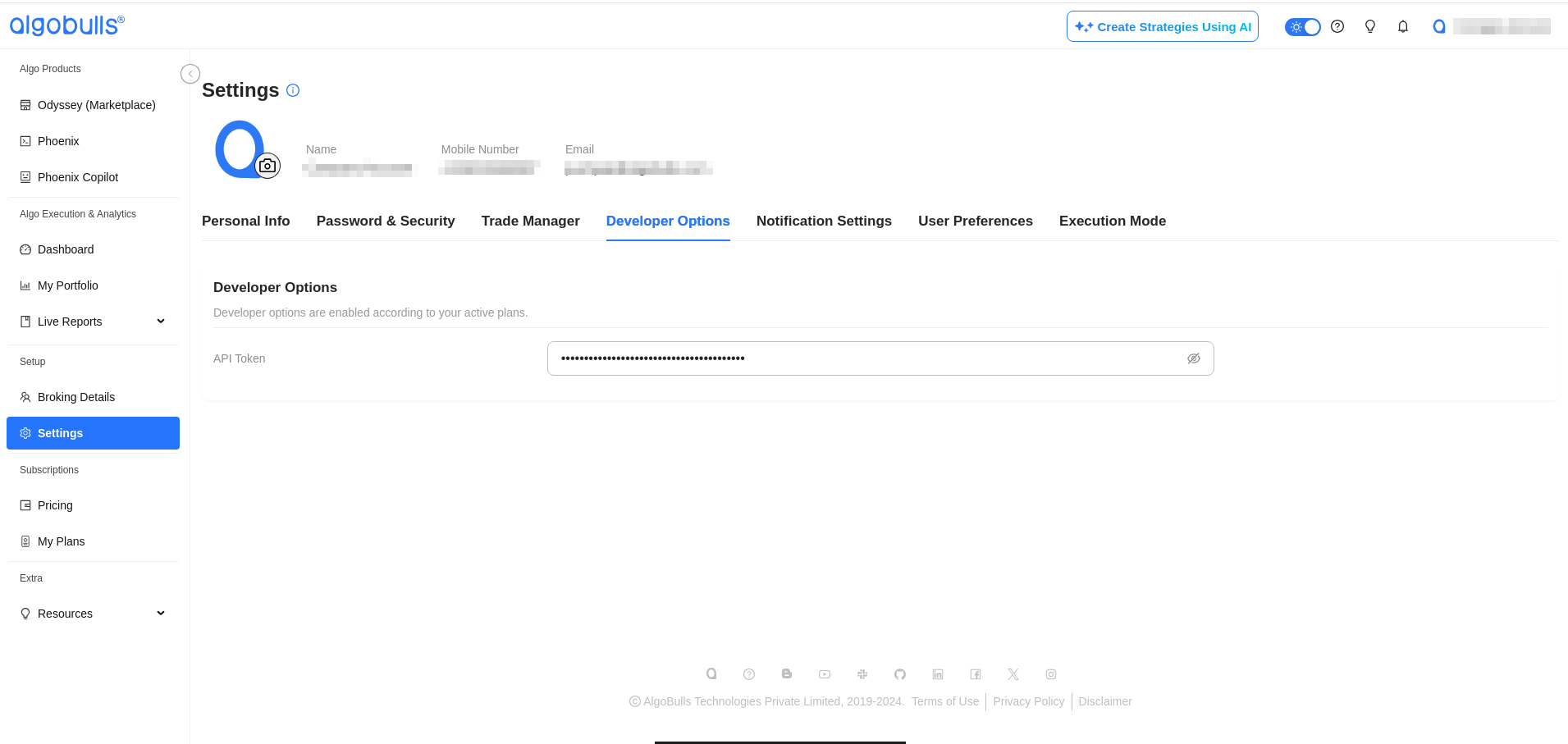Viewport: 1568px width, 744px height.
Task: Open the Notification Settings tab
Action: point(824,221)
